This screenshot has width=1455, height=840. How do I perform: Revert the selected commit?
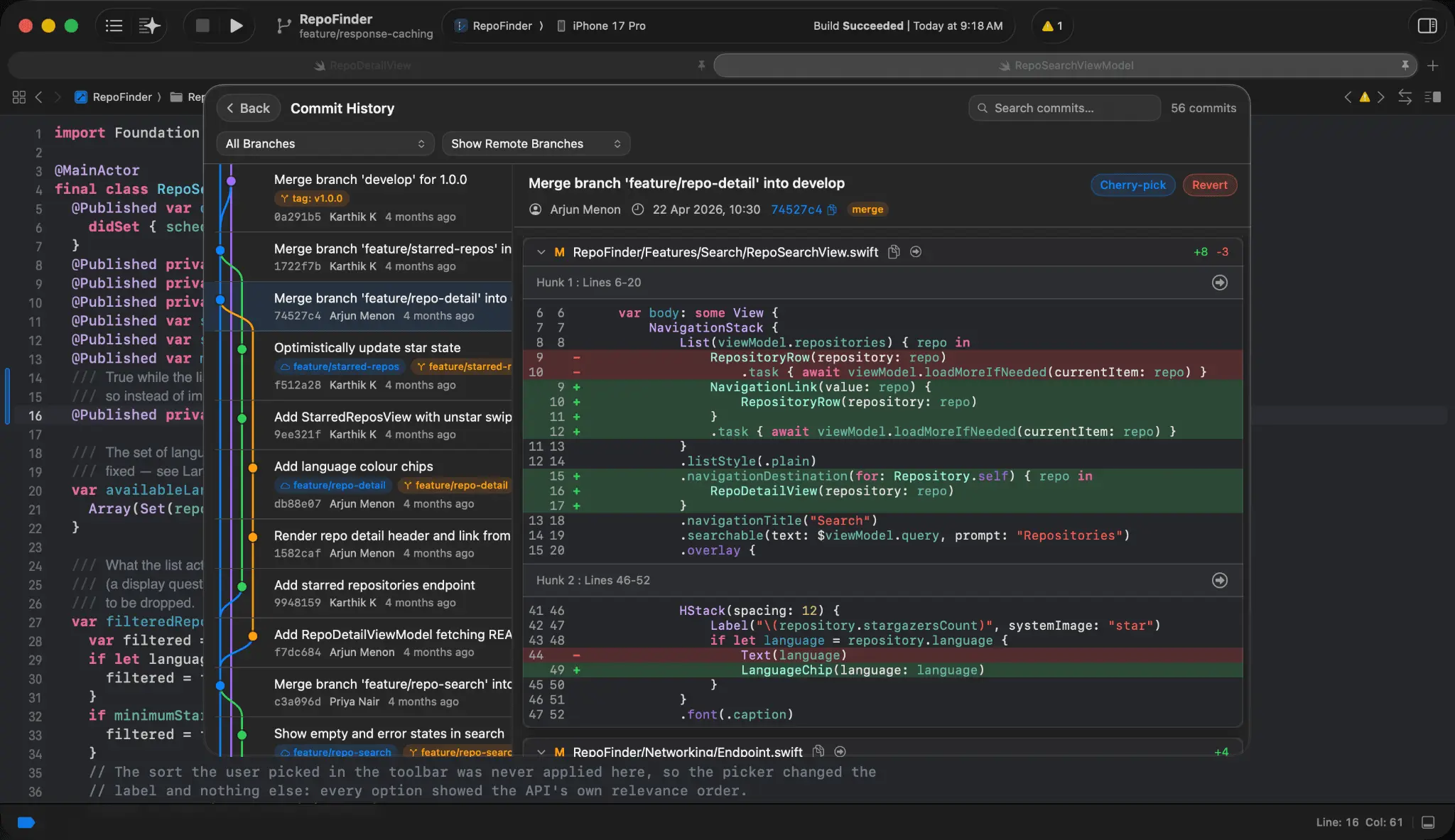click(x=1209, y=185)
